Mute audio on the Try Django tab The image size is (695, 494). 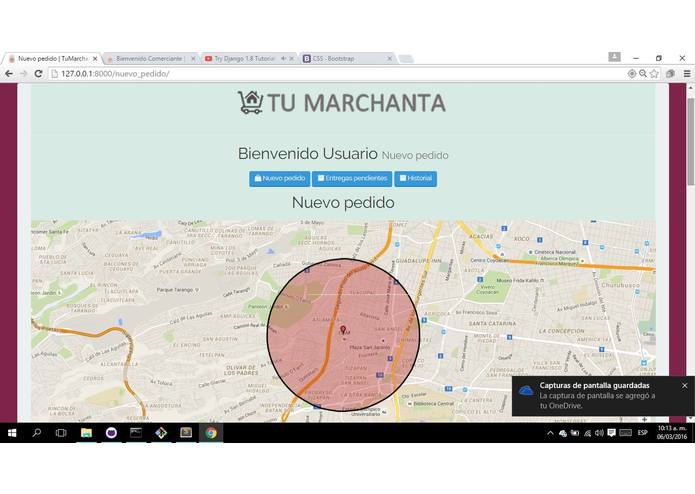tap(283, 58)
